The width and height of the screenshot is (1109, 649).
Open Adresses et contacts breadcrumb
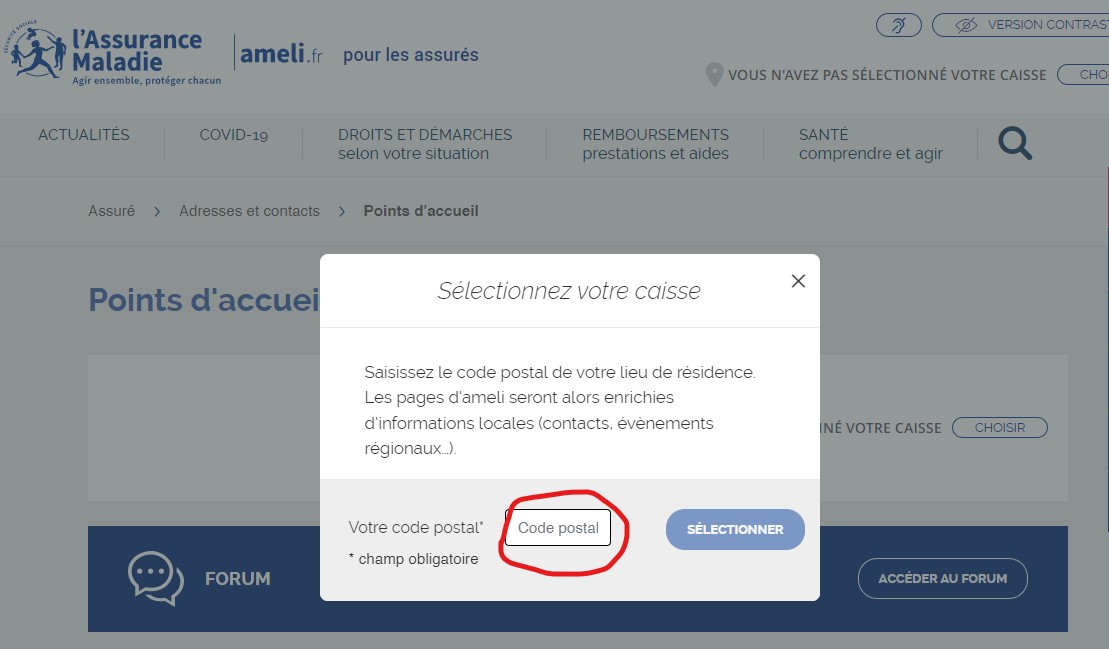tap(249, 211)
